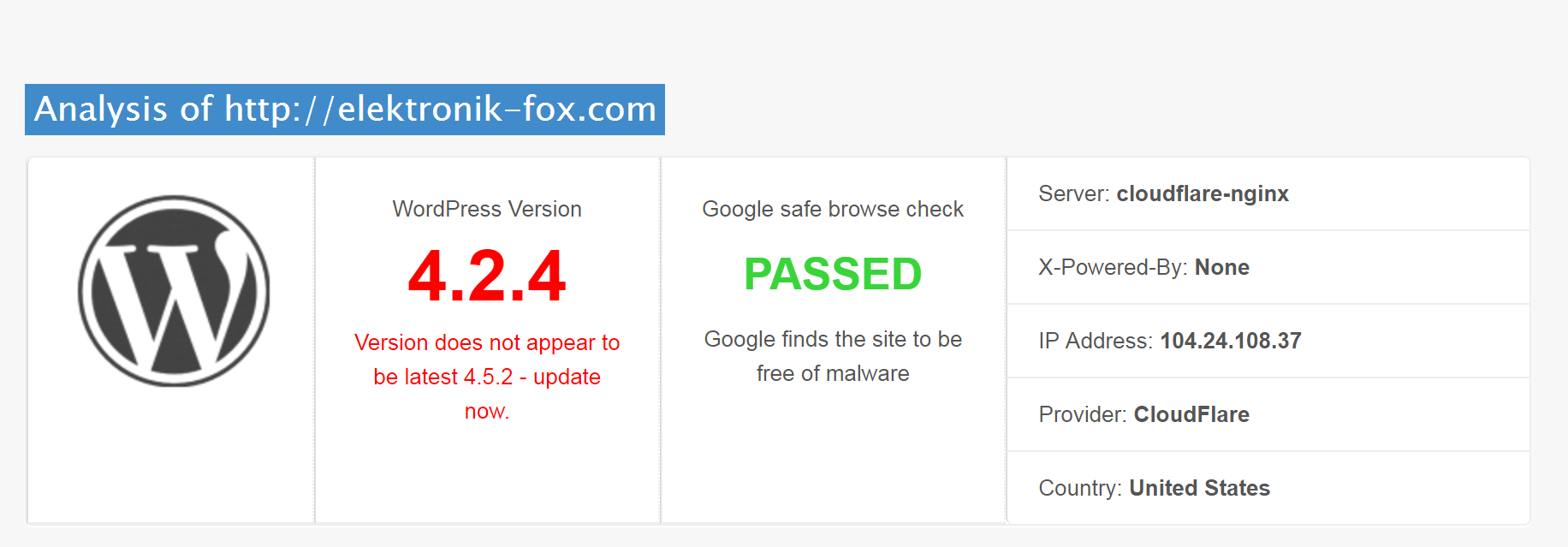The height and width of the screenshot is (547, 1568).
Task: Click the None value for X-Powered-By
Action: [1222, 267]
